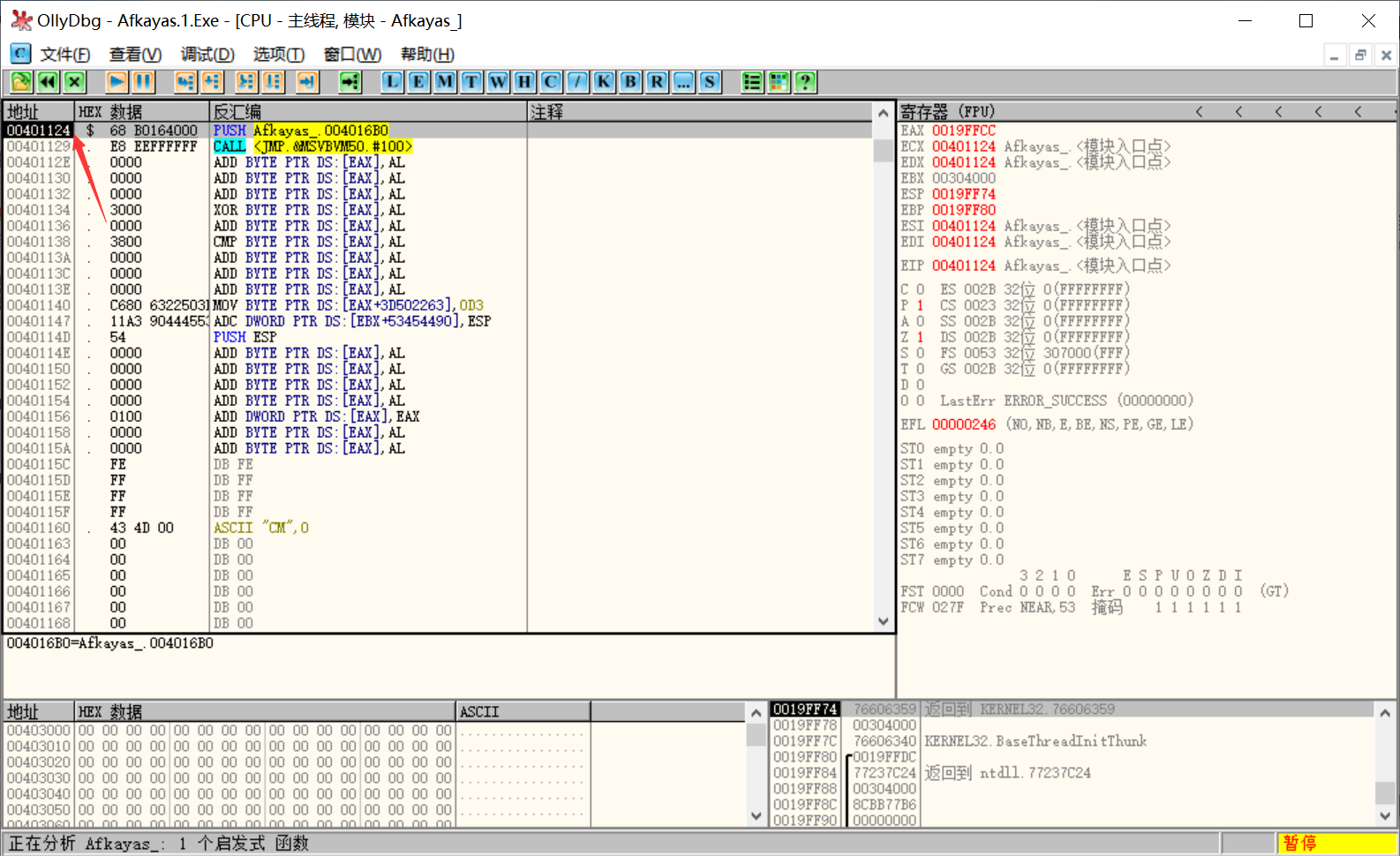
Task: Click disassembly scrollbar down arrow
Action: point(884,621)
